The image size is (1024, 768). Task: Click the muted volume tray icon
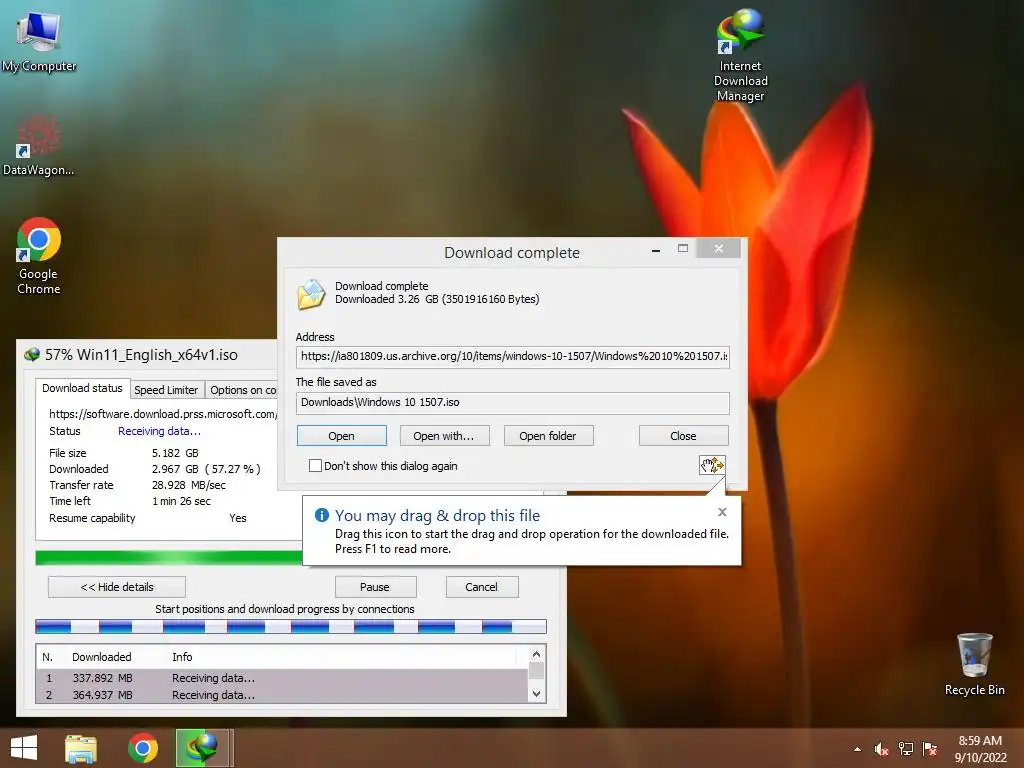pyautogui.click(x=882, y=749)
